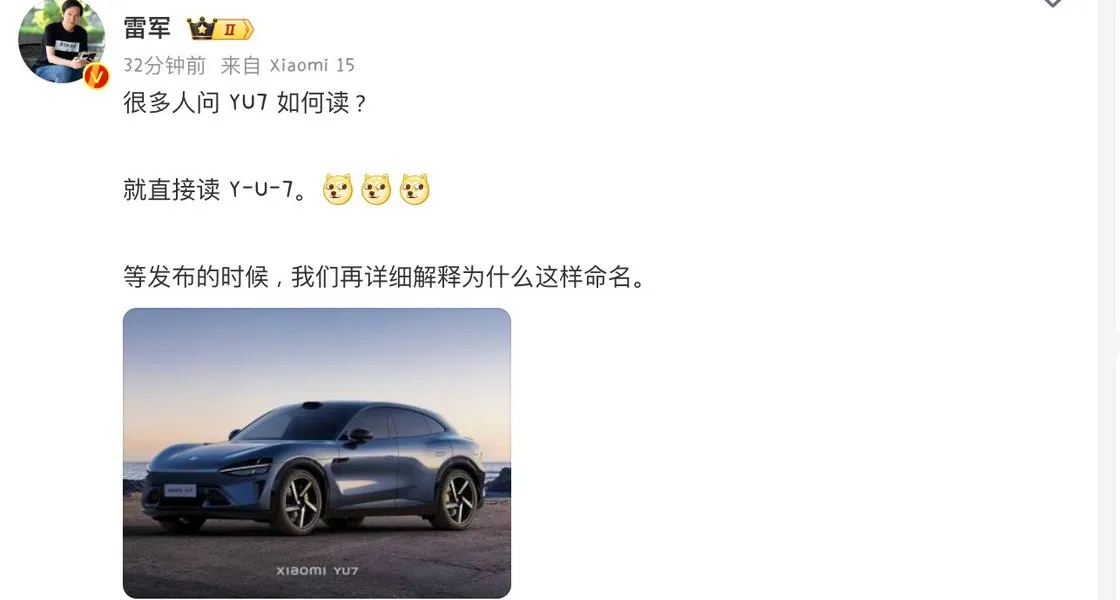The image size is (1120, 600).
Task: Click the first doge emoji
Action: [x=338, y=189]
